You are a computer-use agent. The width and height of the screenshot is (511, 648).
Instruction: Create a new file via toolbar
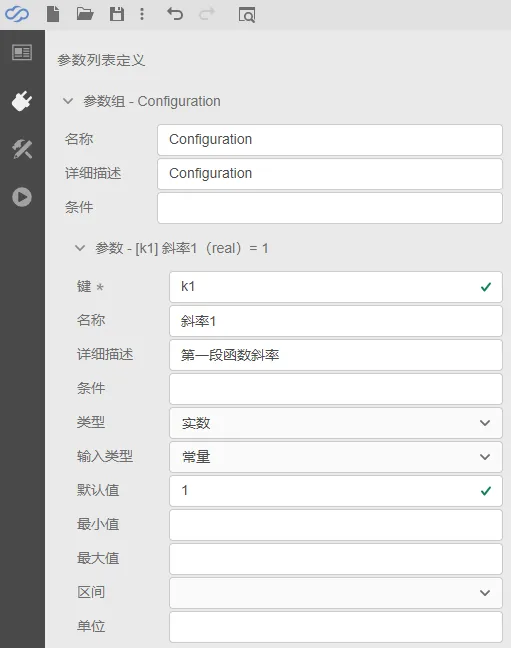click(x=53, y=14)
